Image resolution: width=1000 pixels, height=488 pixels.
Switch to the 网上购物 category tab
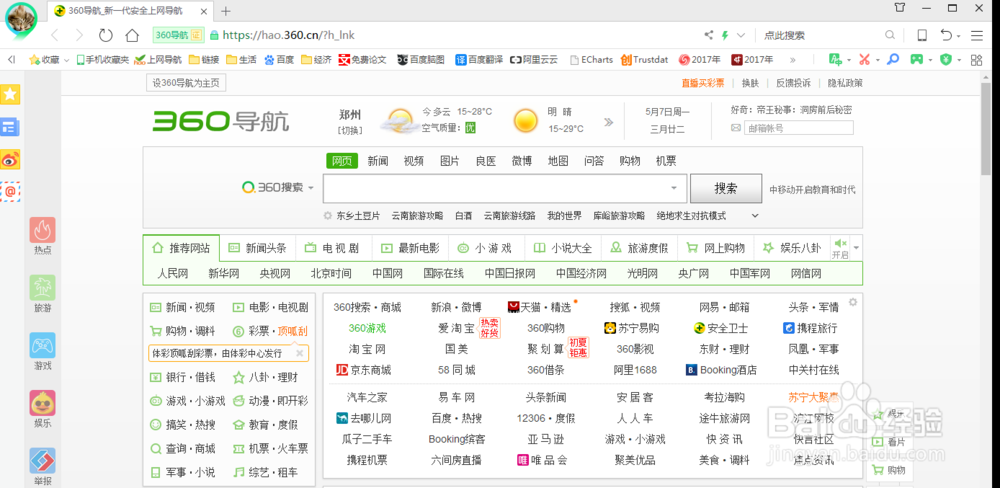(716, 248)
